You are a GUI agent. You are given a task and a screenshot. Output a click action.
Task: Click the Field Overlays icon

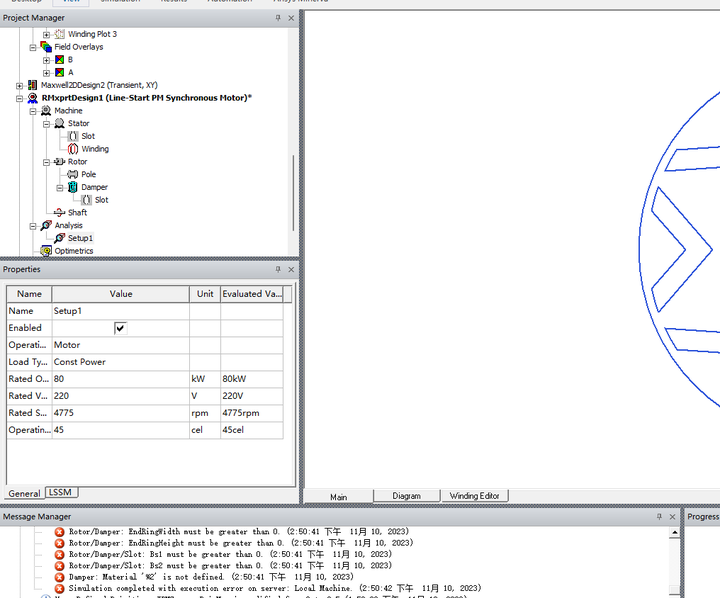[46, 47]
